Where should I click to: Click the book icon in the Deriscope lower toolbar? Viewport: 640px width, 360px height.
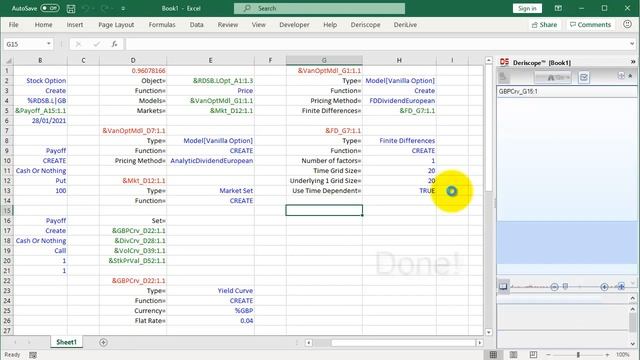pos(503,287)
